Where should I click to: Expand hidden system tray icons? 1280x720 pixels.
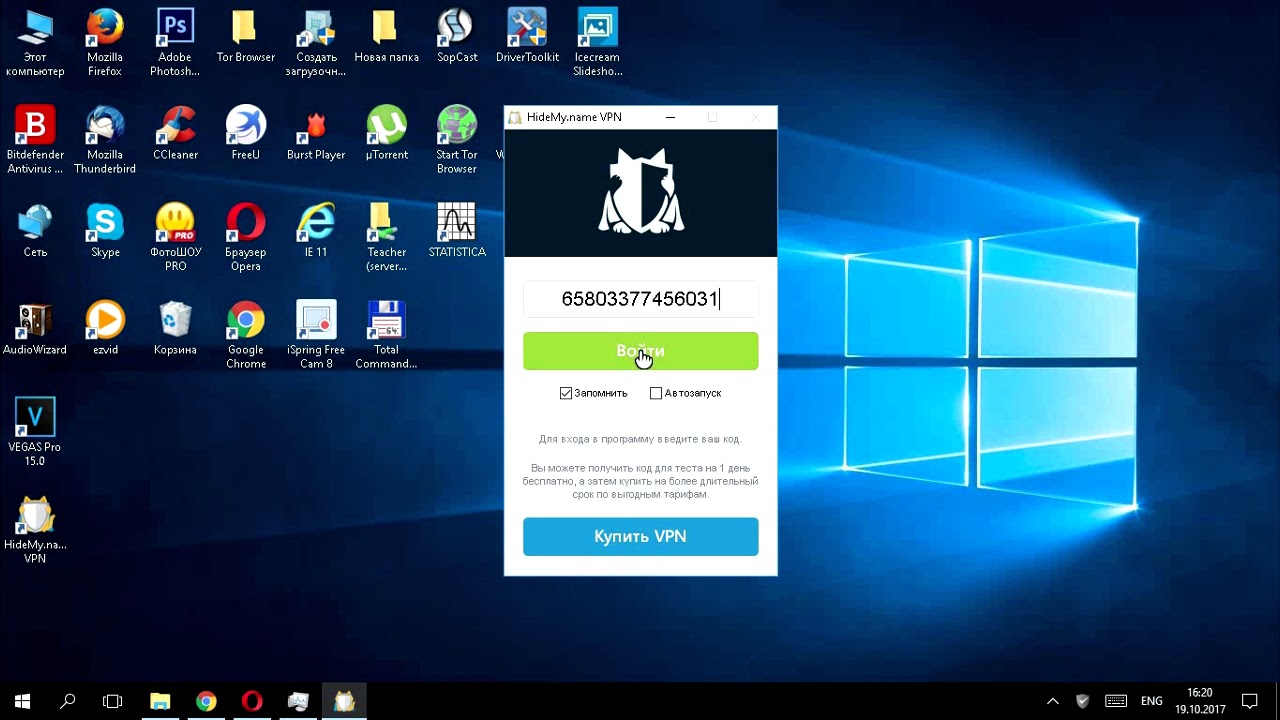pos(1052,701)
